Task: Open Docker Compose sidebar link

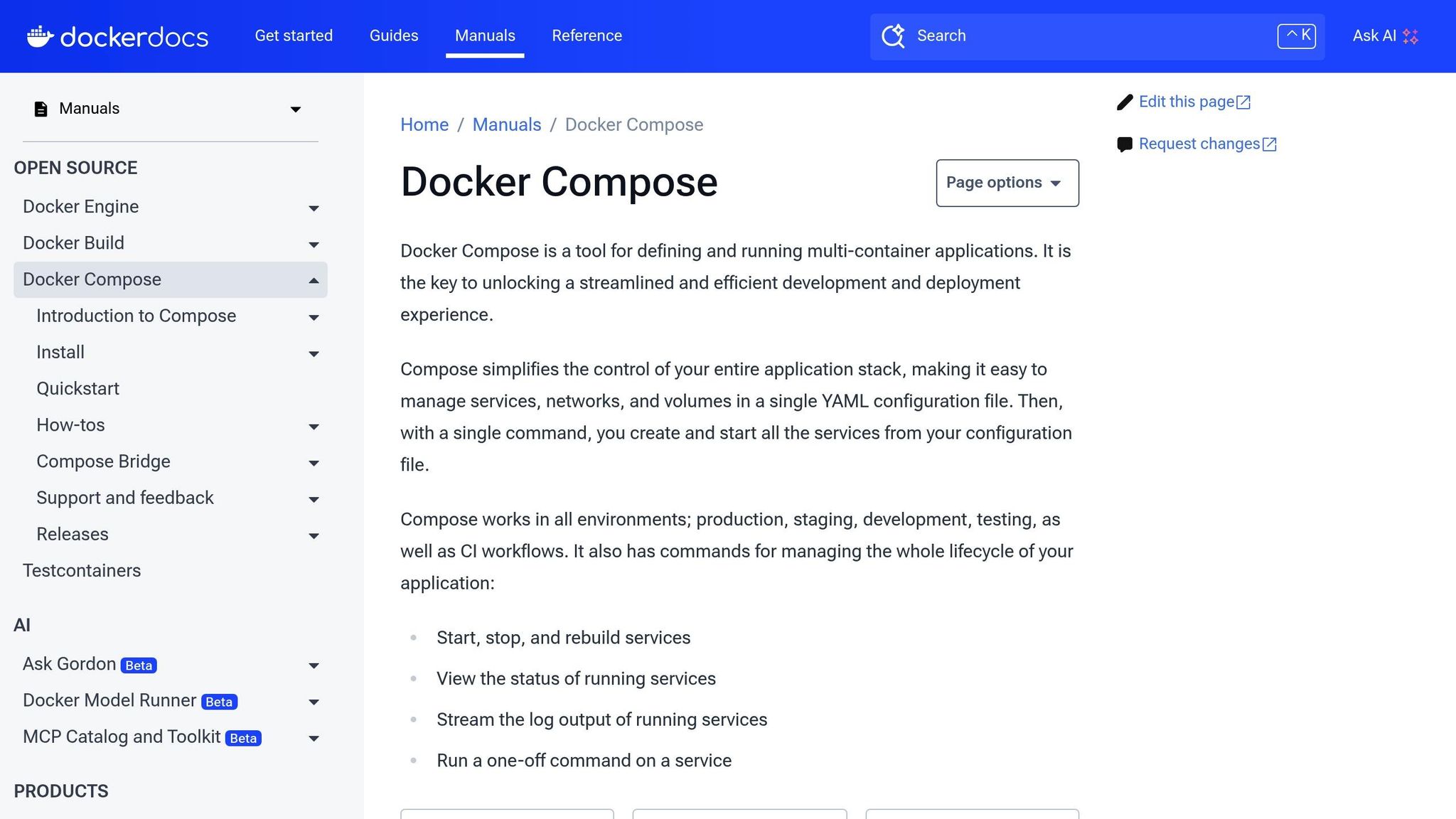Action: [x=92, y=279]
